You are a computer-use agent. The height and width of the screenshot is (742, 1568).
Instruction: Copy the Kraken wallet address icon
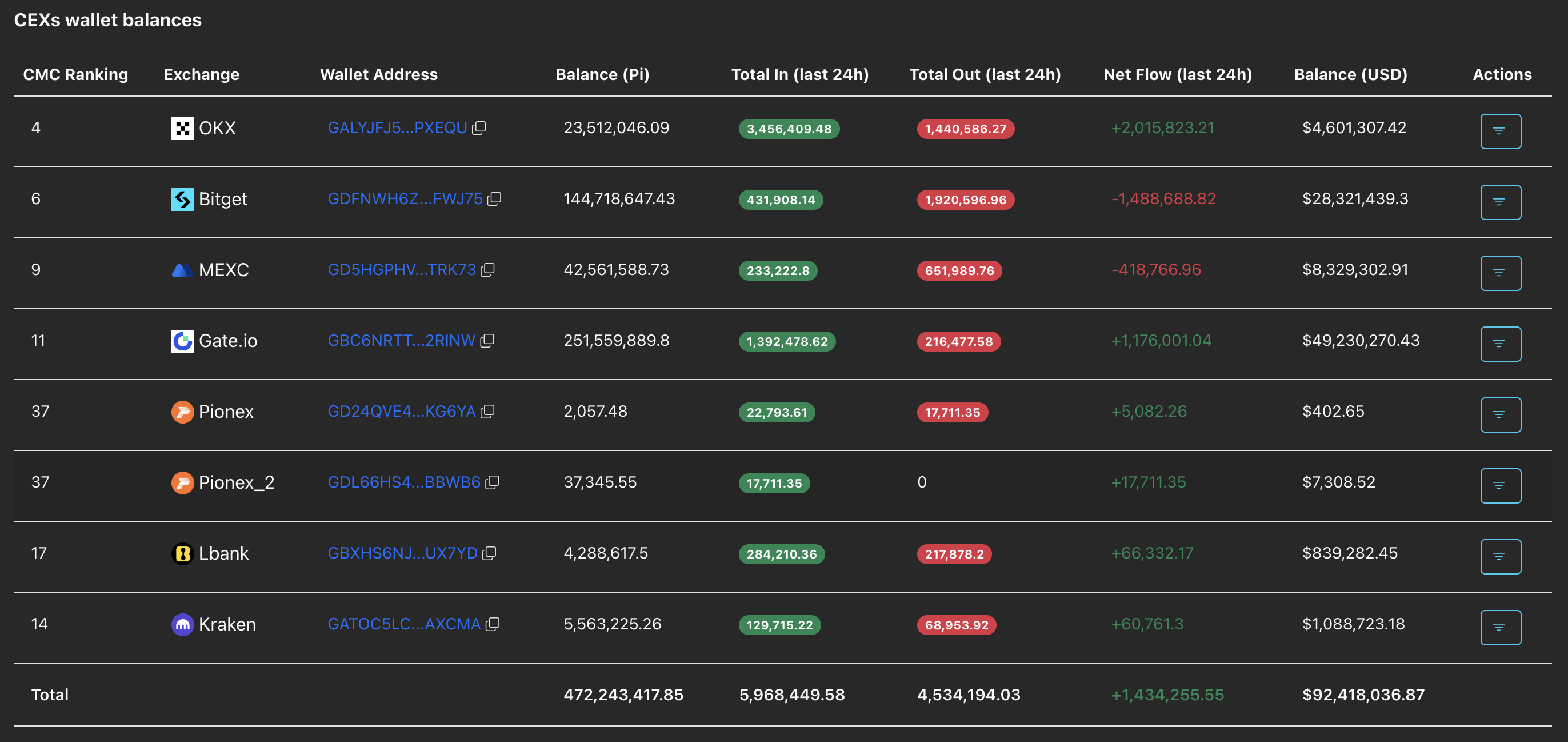[493, 624]
